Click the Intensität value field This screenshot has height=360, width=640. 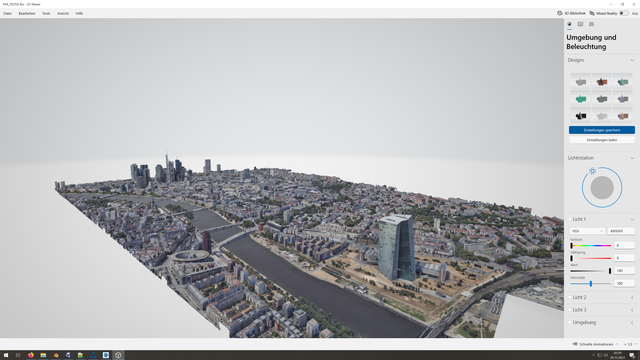click(x=624, y=283)
